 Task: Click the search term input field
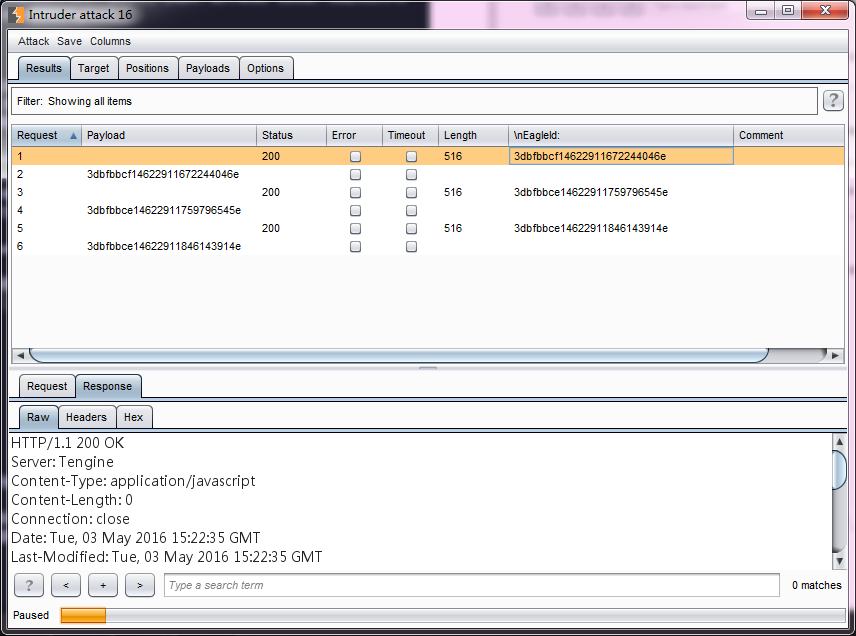pos(471,585)
